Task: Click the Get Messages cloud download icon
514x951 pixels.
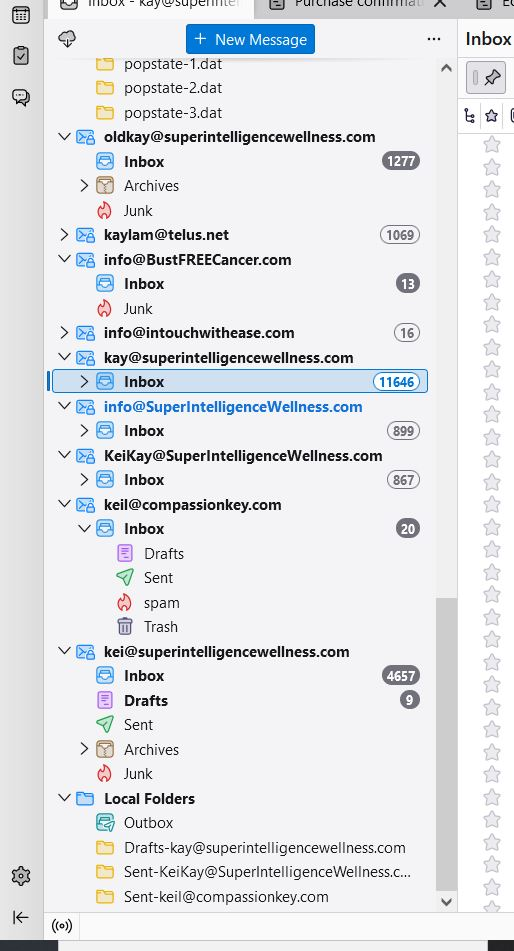Action: [67, 39]
